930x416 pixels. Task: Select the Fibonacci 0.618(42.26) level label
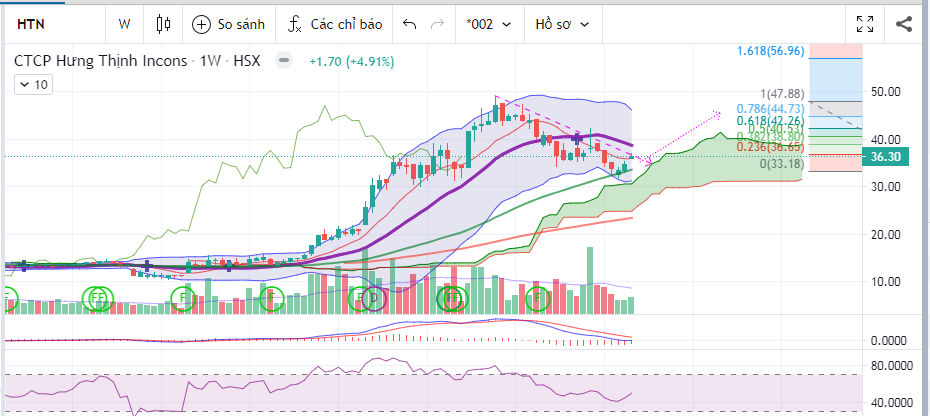(770, 120)
